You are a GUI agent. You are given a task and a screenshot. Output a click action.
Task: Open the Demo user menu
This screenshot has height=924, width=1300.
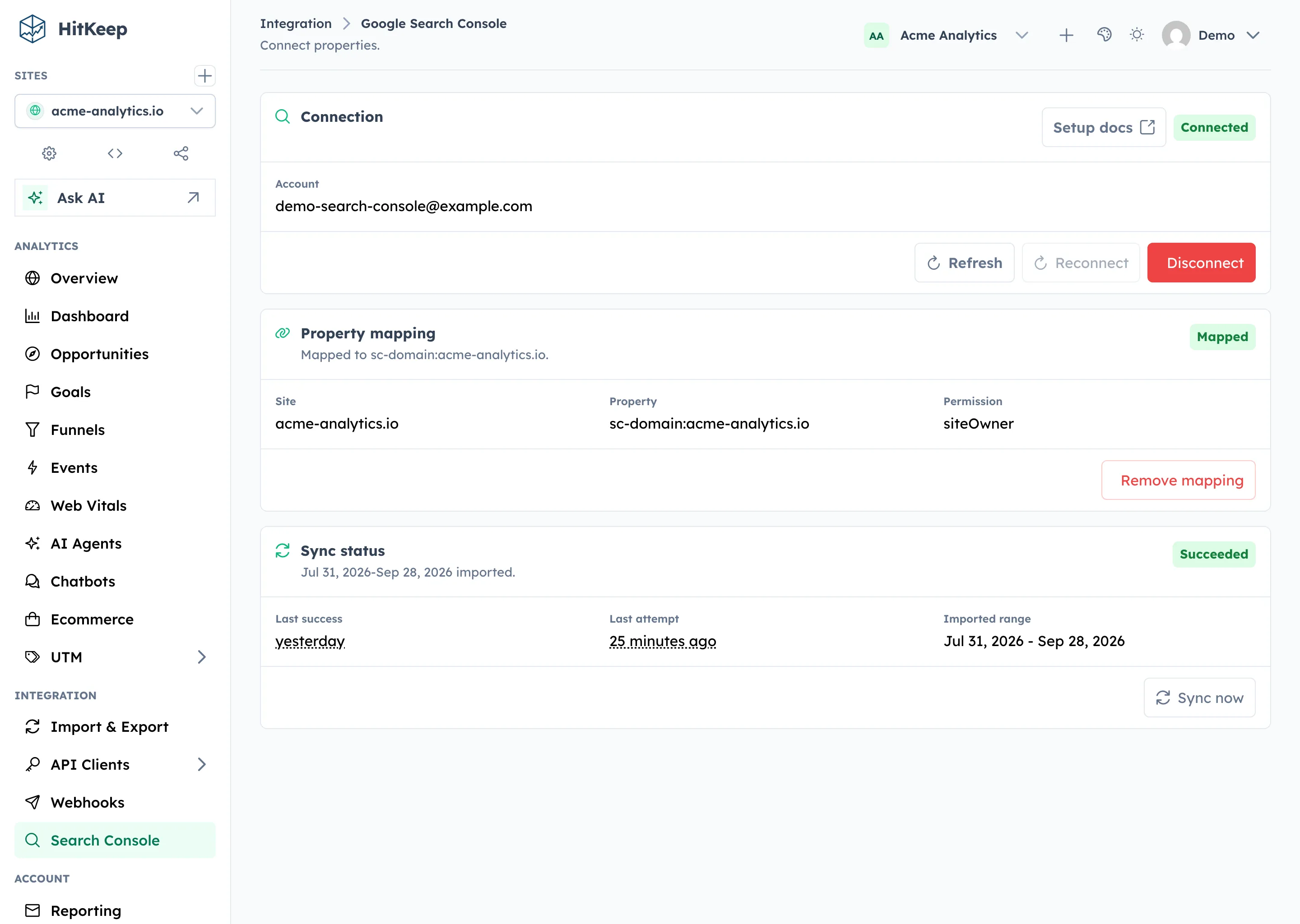pos(1212,35)
